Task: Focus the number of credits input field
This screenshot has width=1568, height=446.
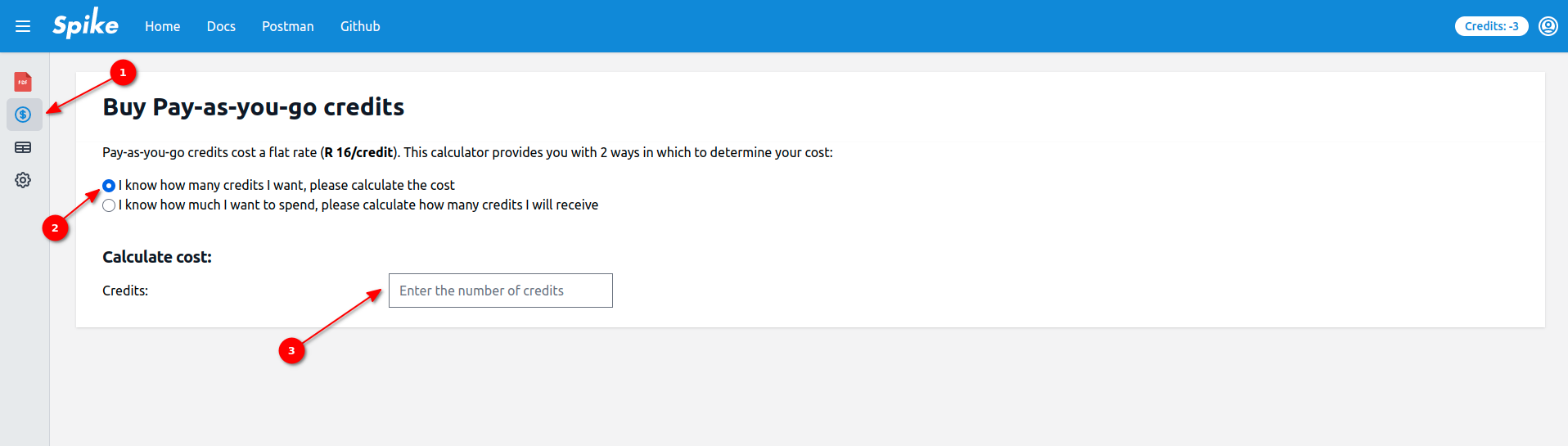Action: [500, 291]
